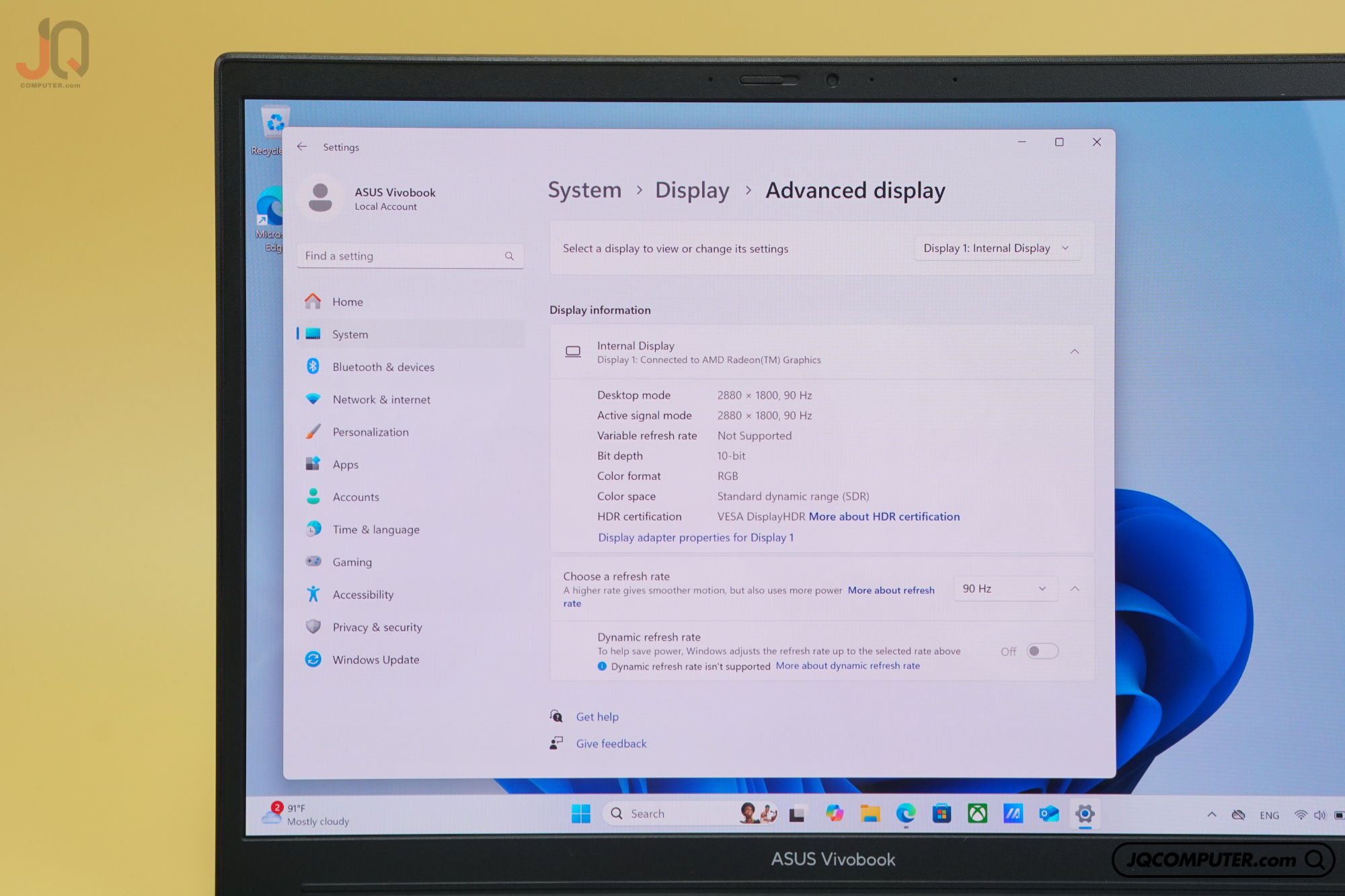
Task: Click the back arrow in Settings
Action: coord(302,147)
